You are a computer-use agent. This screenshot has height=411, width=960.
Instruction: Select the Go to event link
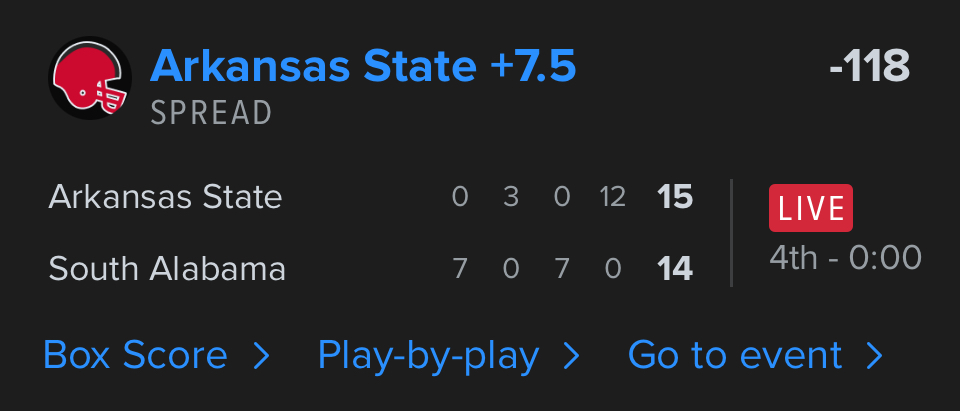pyautogui.click(x=735, y=356)
